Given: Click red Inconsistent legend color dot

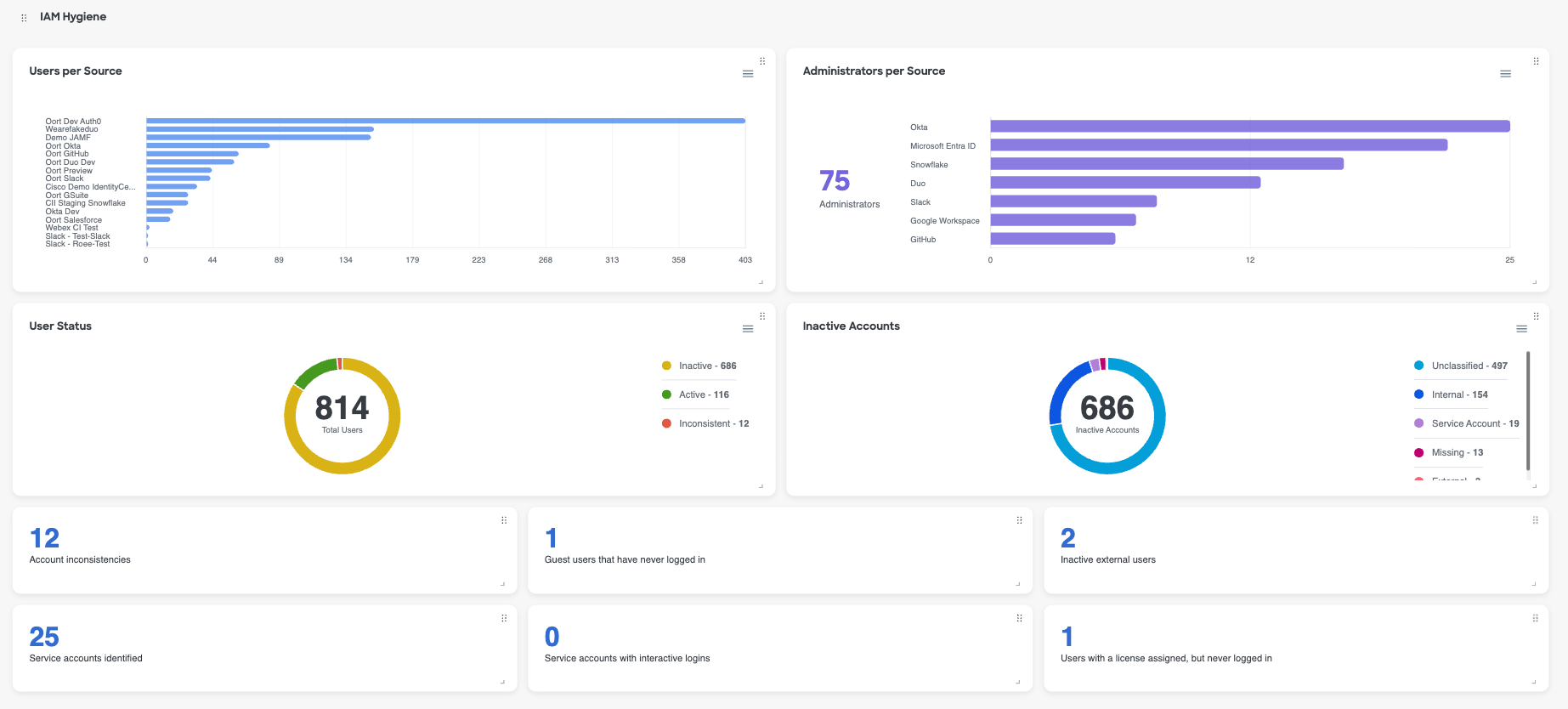Looking at the screenshot, I should [x=666, y=423].
